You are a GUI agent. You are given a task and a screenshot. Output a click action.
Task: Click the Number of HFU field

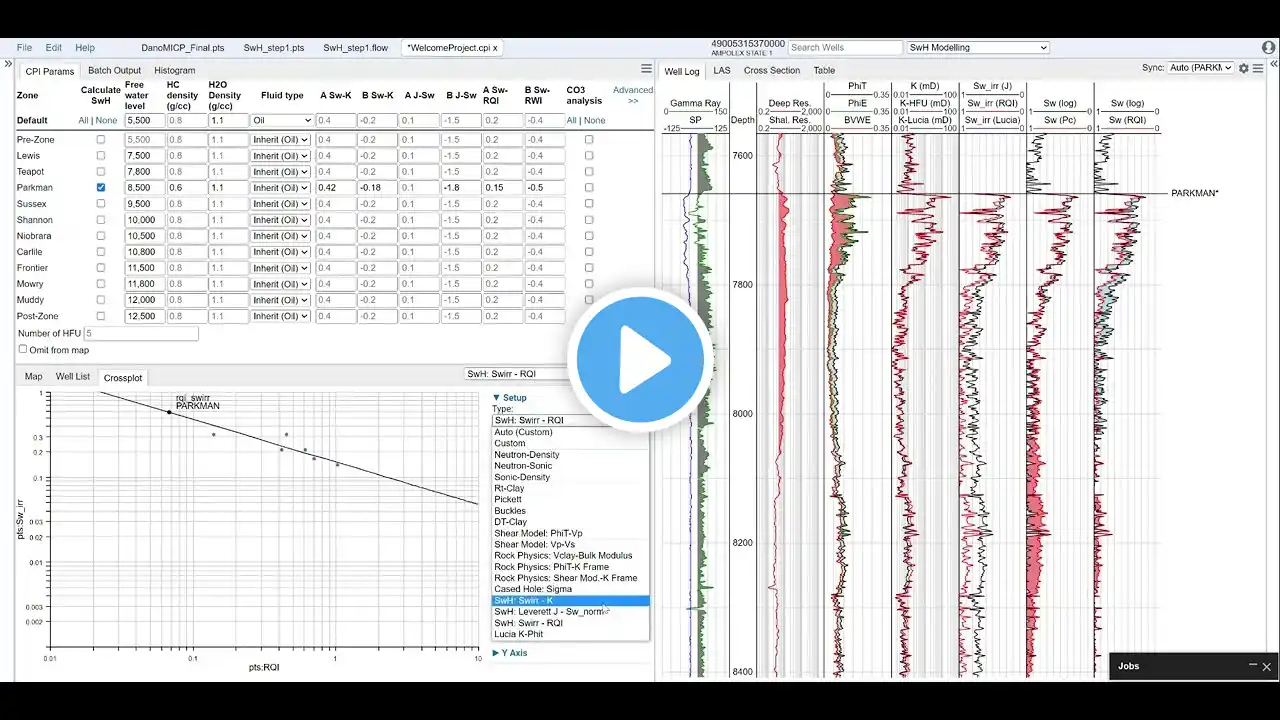point(141,333)
